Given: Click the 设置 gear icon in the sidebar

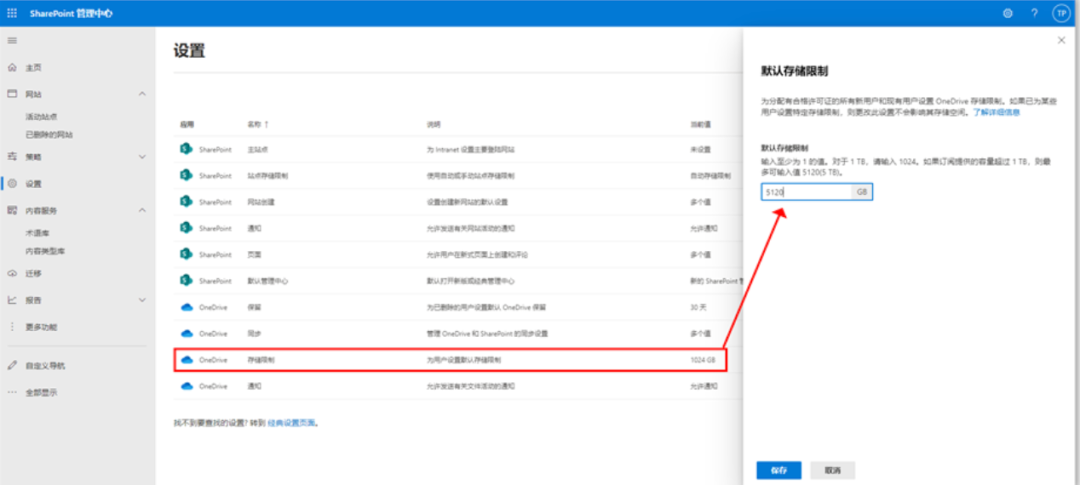Looking at the screenshot, I should [12, 183].
